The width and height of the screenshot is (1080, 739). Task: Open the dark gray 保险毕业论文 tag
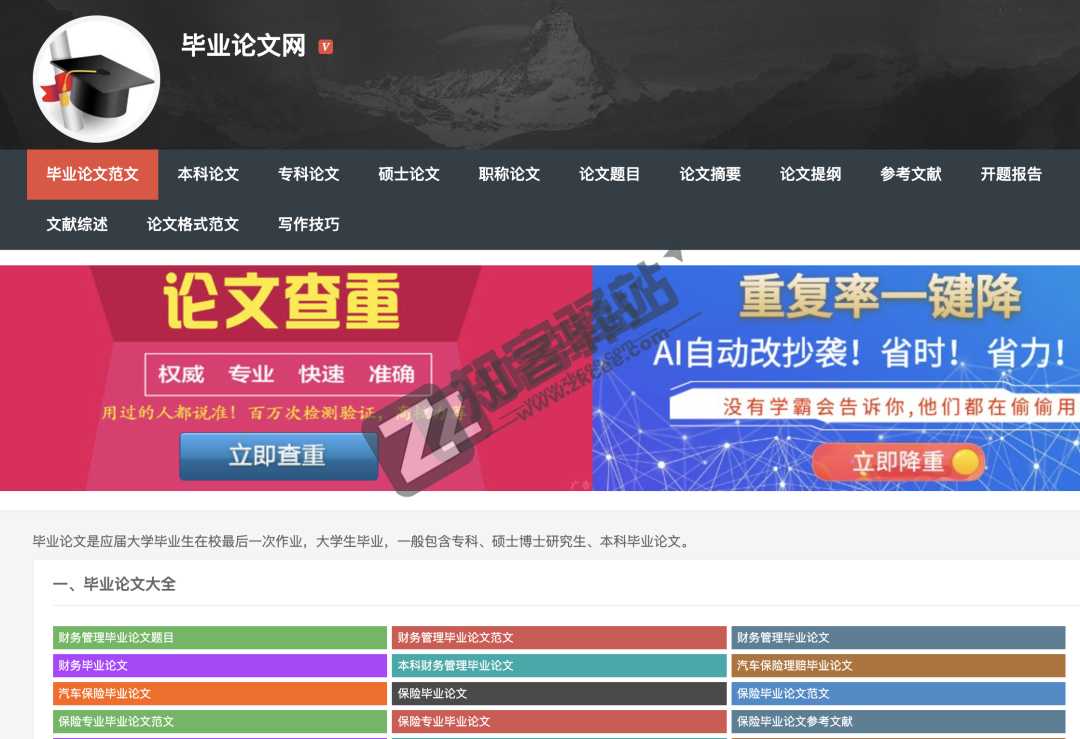coord(558,693)
